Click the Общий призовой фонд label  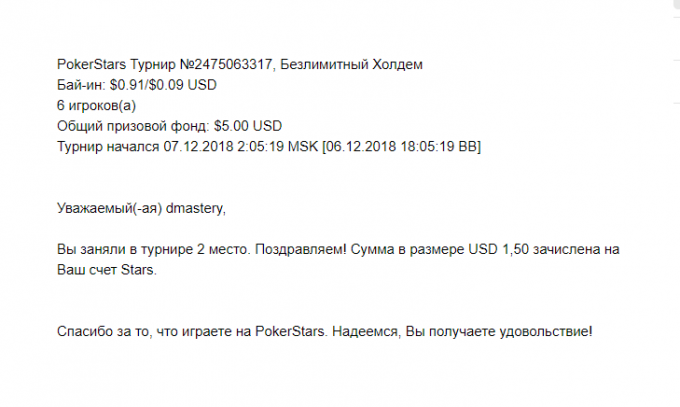click(133, 126)
